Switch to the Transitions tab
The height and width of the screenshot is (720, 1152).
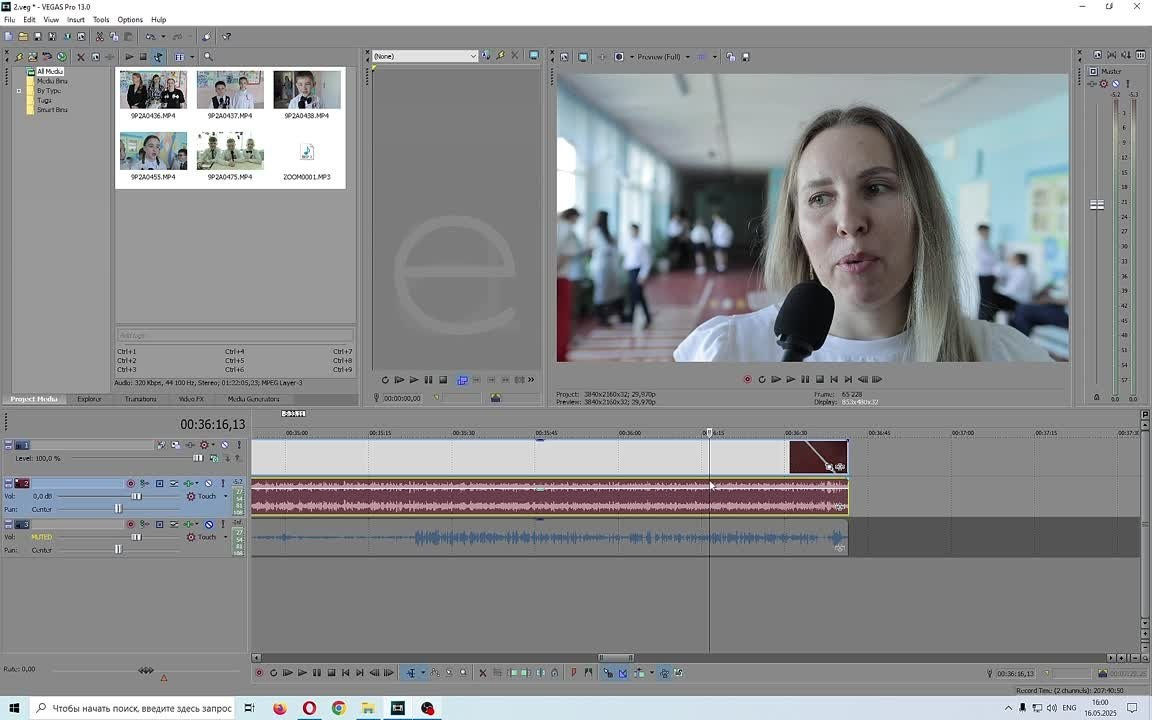140,399
